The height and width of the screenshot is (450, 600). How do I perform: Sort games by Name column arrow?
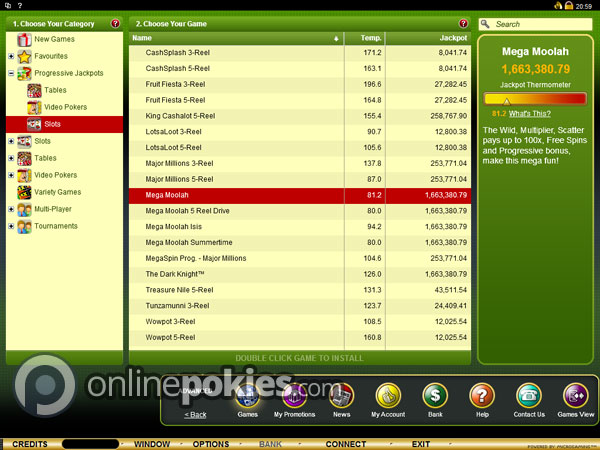336,38
